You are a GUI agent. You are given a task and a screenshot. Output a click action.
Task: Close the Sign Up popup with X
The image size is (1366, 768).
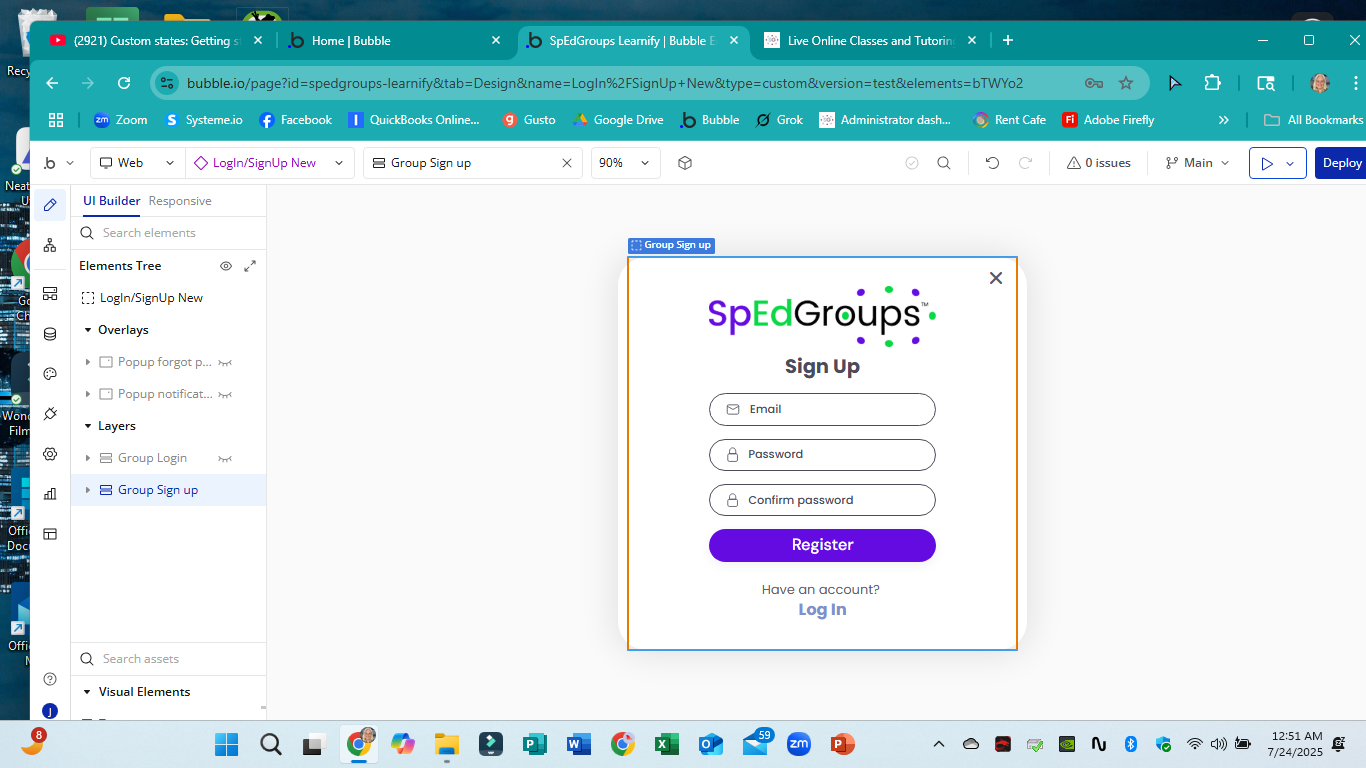[x=995, y=278]
